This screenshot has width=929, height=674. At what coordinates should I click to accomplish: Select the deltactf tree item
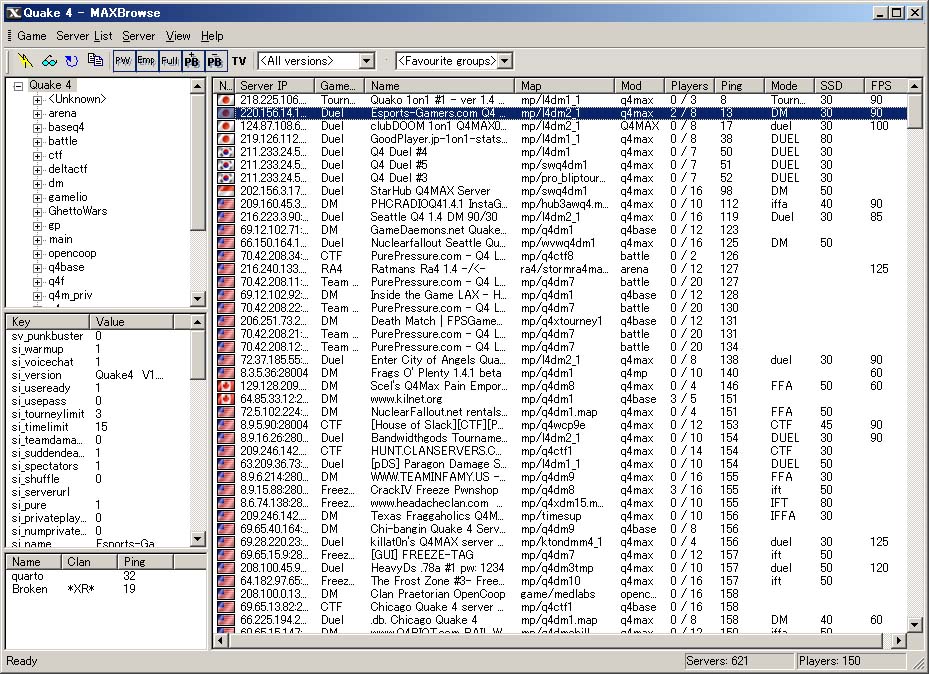[x=68, y=169]
